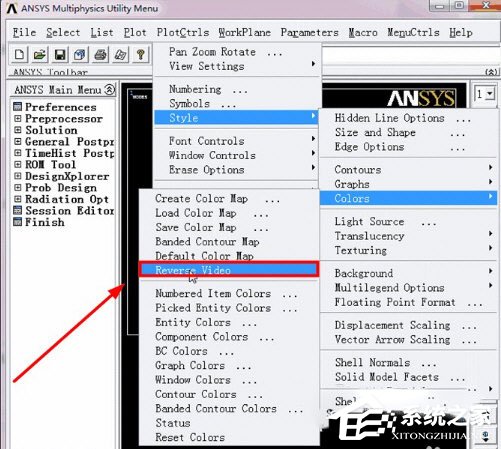Click the Save Analysis floppy disk icon
The height and width of the screenshot is (449, 501).
pyautogui.click(x=60, y=54)
